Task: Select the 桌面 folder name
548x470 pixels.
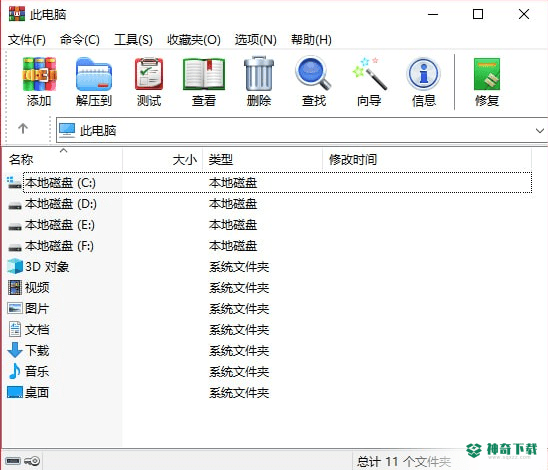Action: (x=37, y=392)
